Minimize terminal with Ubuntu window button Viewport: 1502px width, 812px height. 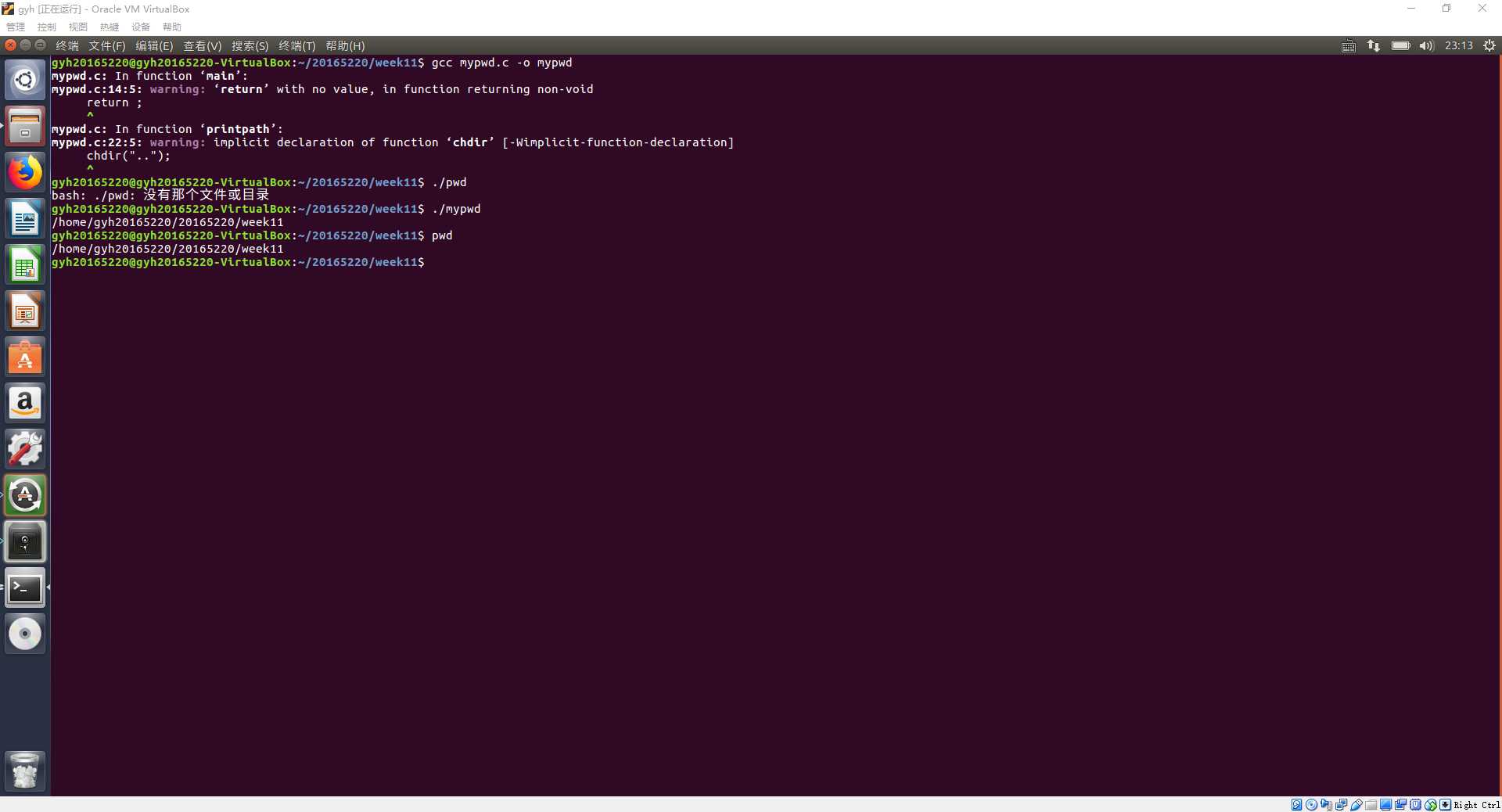point(25,45)
